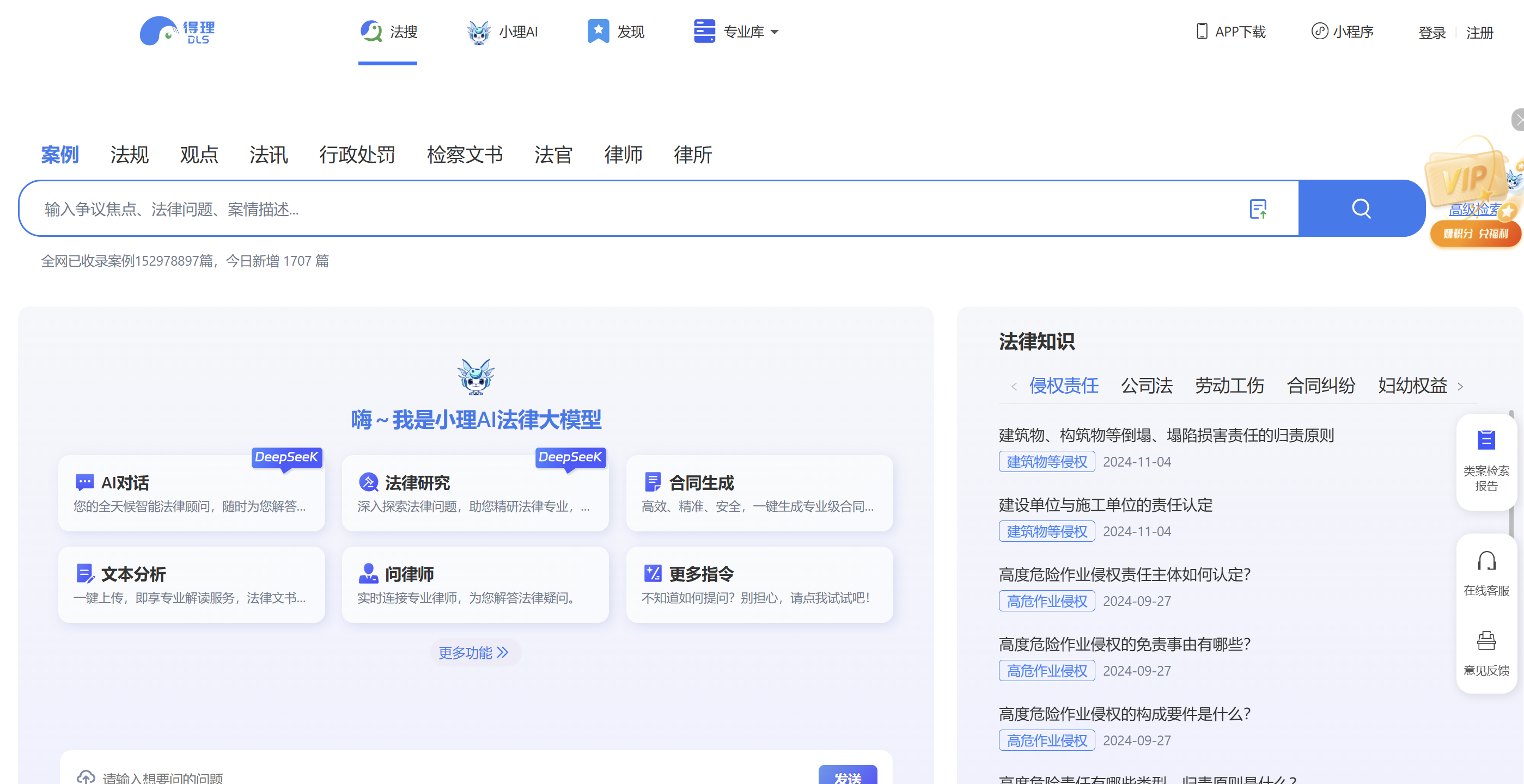Switch to the 公司法 knowledge tab
Viewport: 1524px width, 784px height.
click(1146, 385)
